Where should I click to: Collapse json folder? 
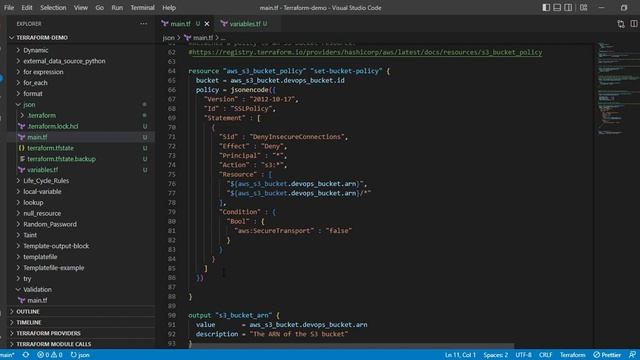tap(82, 104)
